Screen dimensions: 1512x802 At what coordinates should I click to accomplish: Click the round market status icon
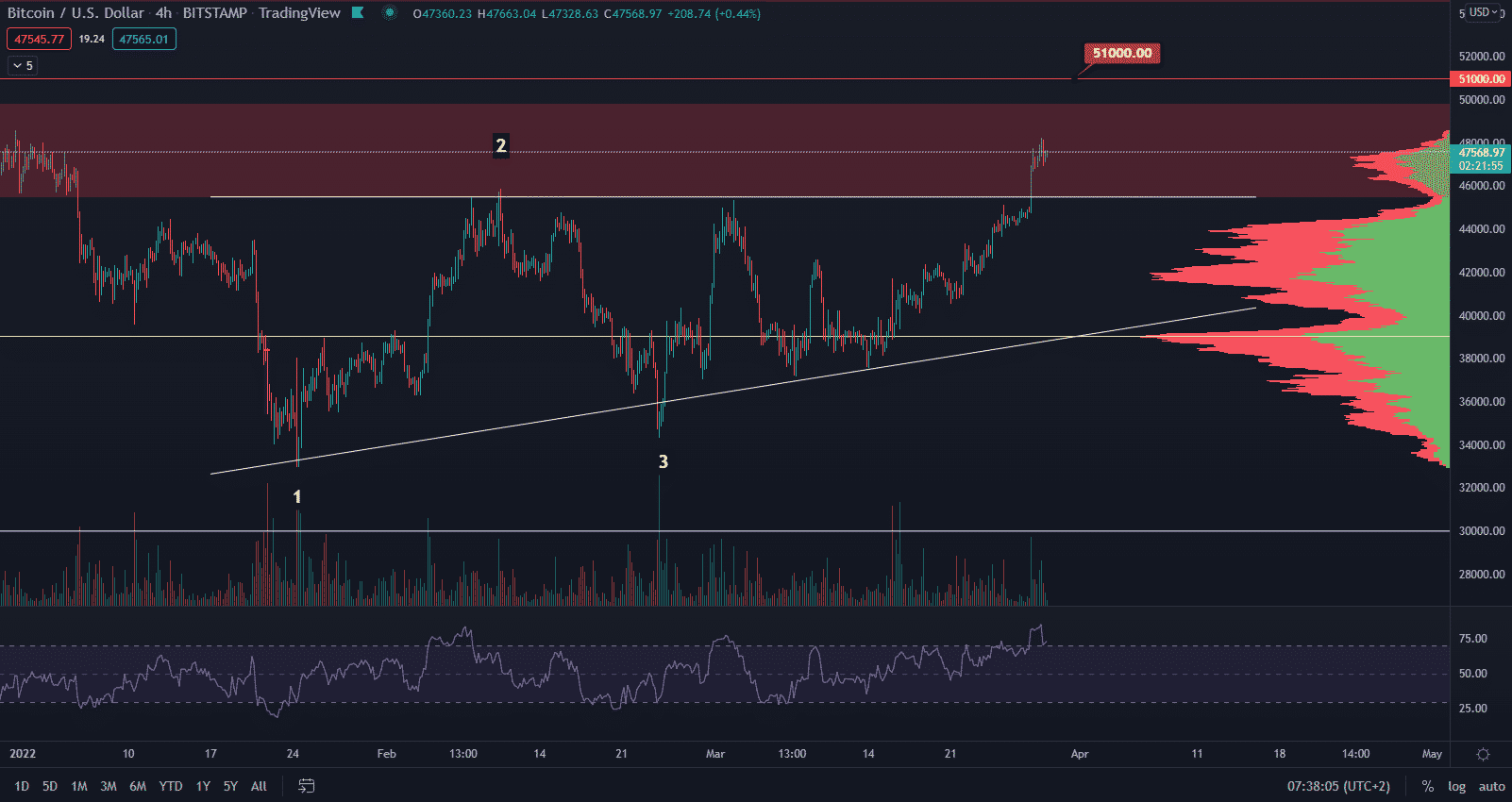click(x=389, y=13)
